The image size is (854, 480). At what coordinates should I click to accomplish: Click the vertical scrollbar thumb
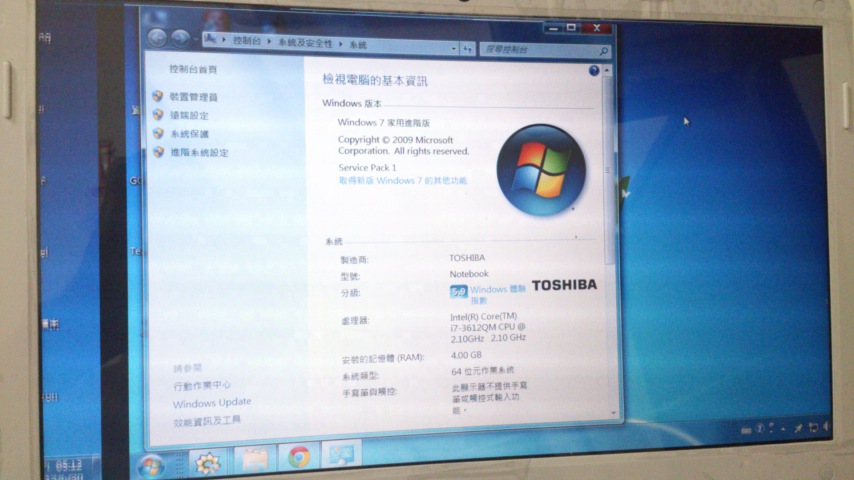608,170
